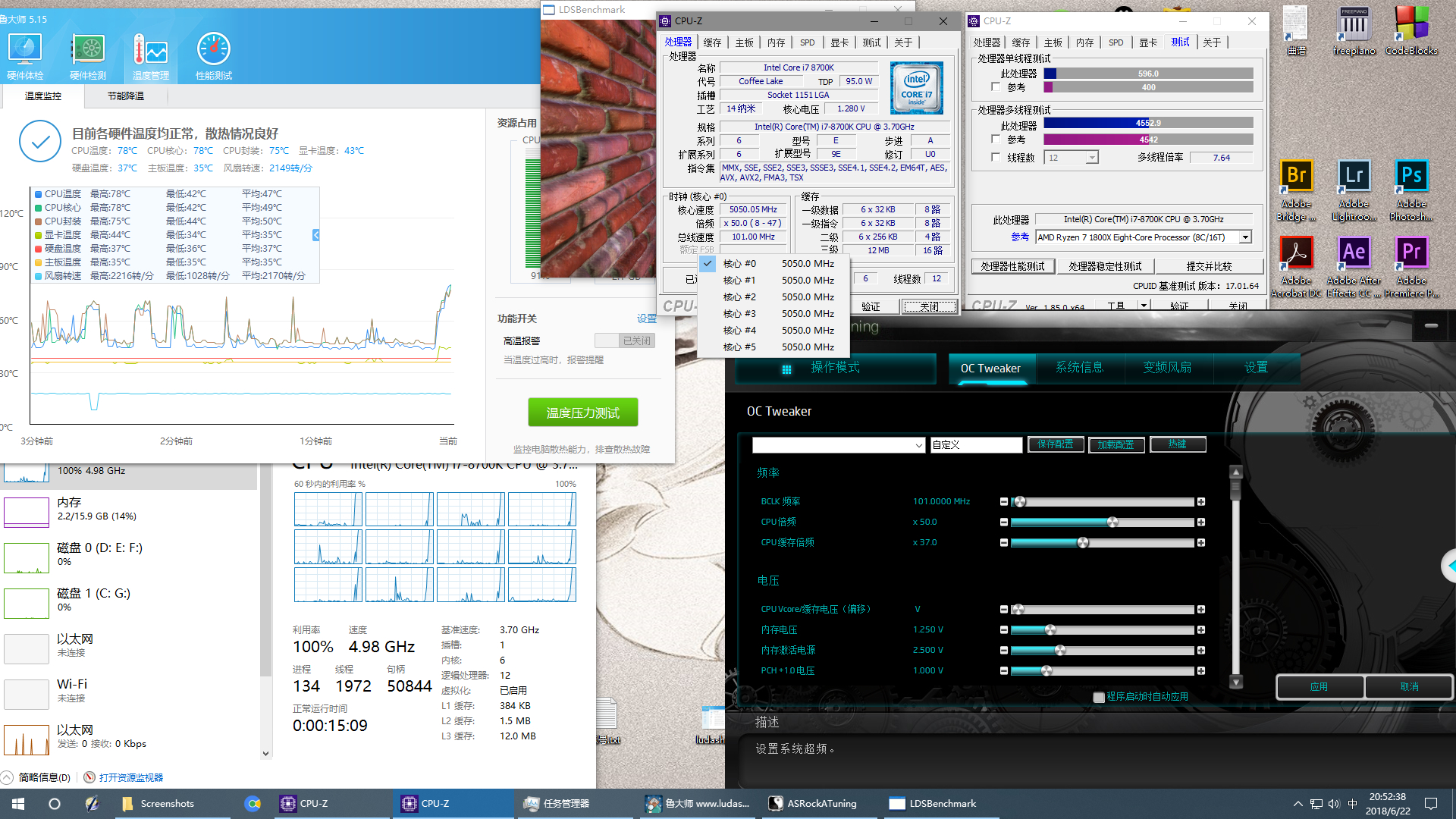Open 硬件检测 hardware detection icon
The width and height of the screenshot is (1456, 819).
pos(88,57)
